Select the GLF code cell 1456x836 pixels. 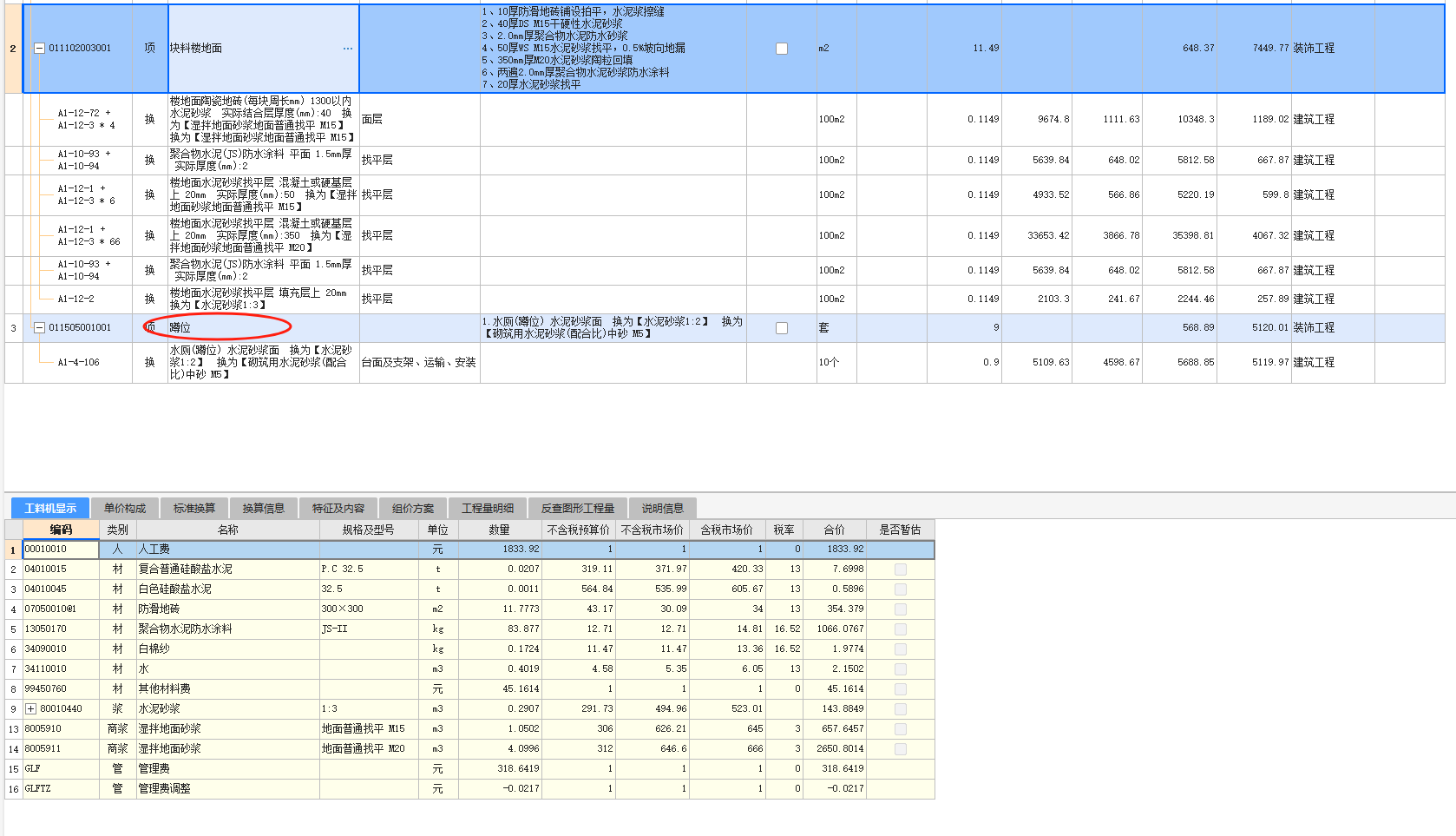61,769
